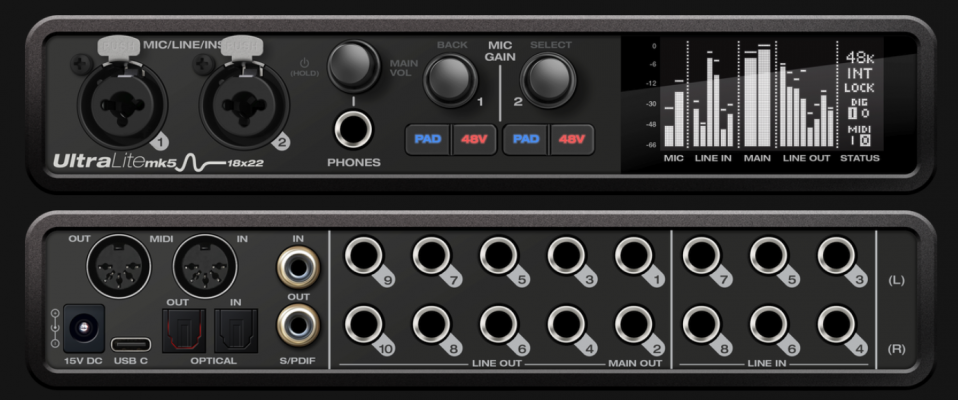The width and height of the screenshot is (958, 400).
Task: Click the STATUS label under the display
Action: coord(860,158)
